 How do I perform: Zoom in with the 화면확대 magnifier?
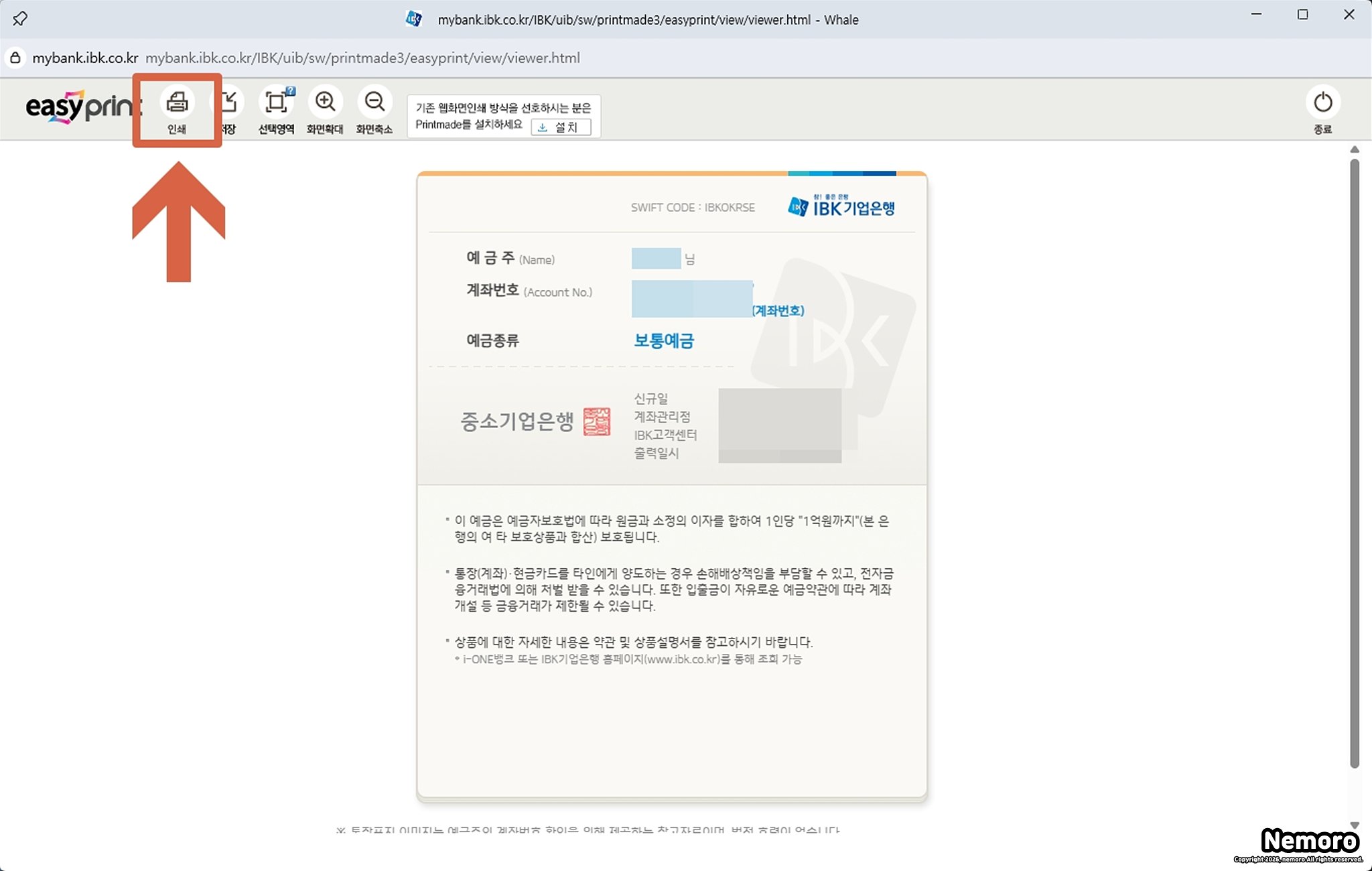(x=325, y=103)
